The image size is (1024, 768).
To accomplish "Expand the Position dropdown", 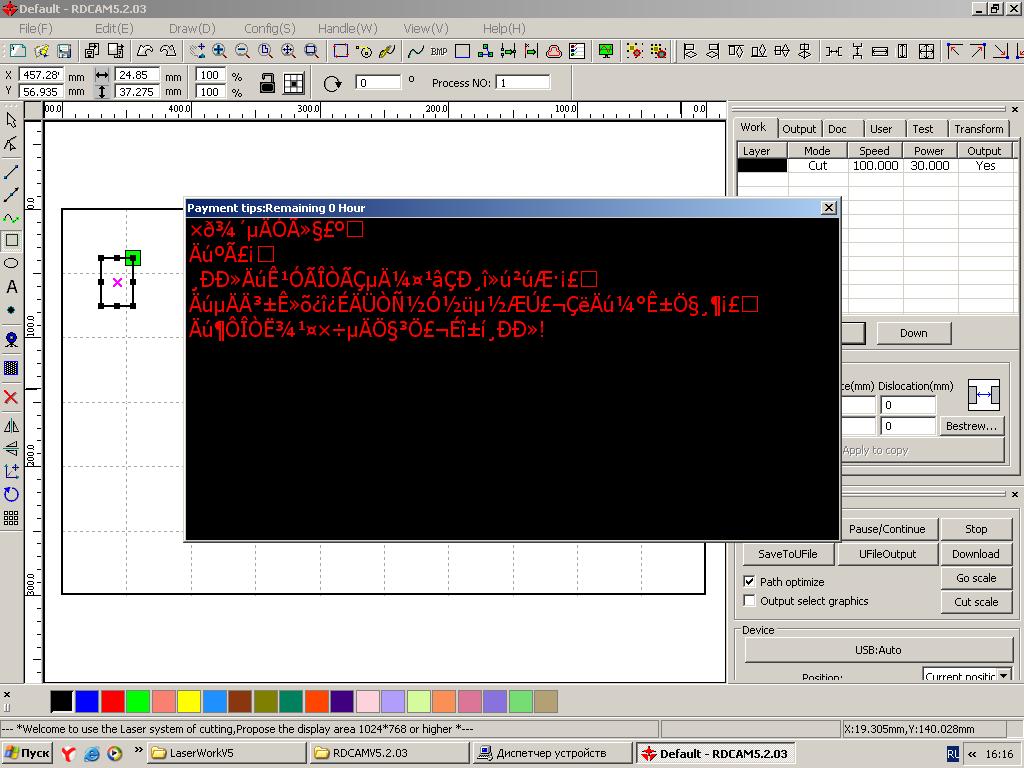I will tap(1003, 677).
